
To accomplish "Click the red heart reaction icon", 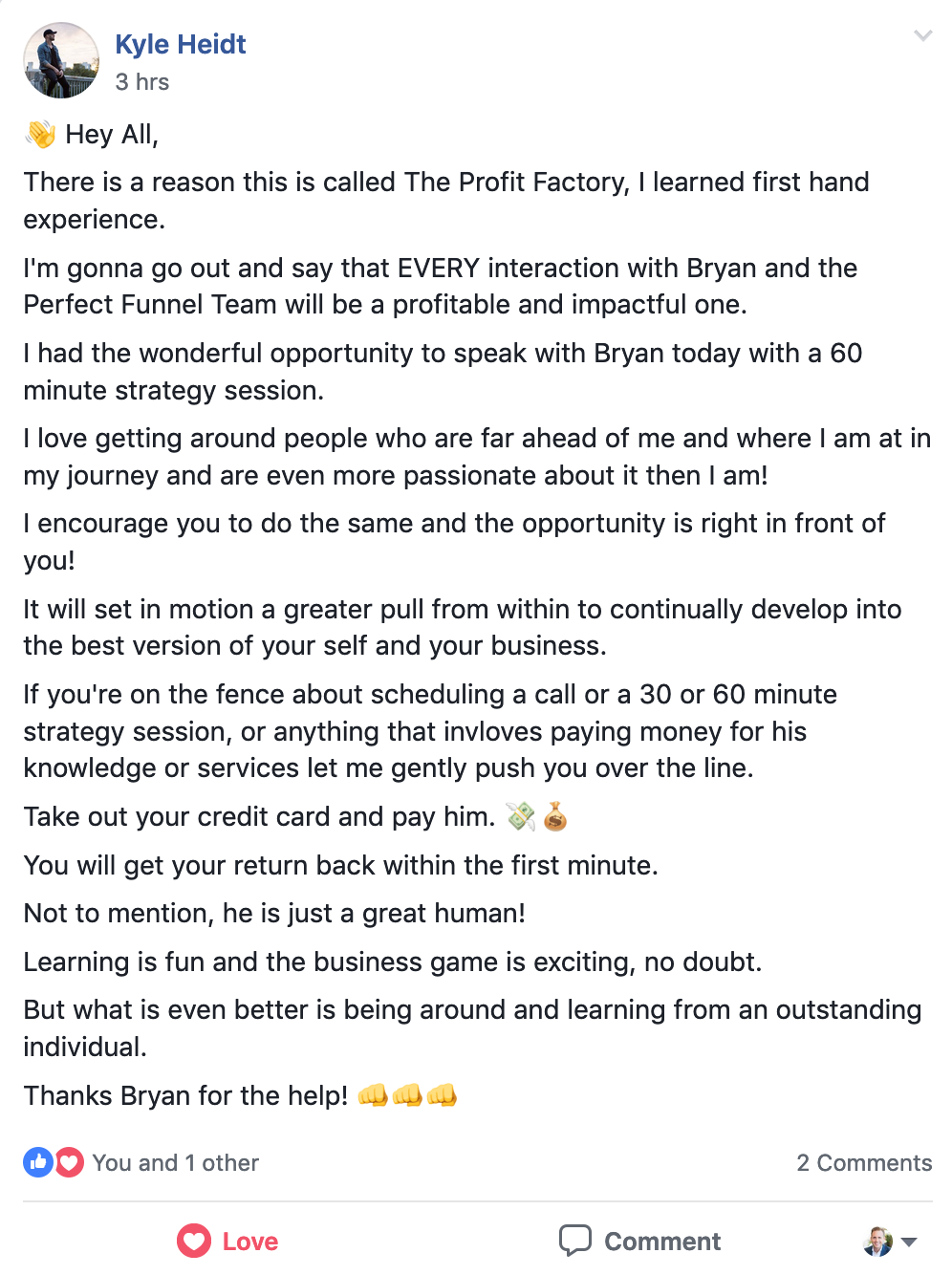I will [x=69, y=1162].
